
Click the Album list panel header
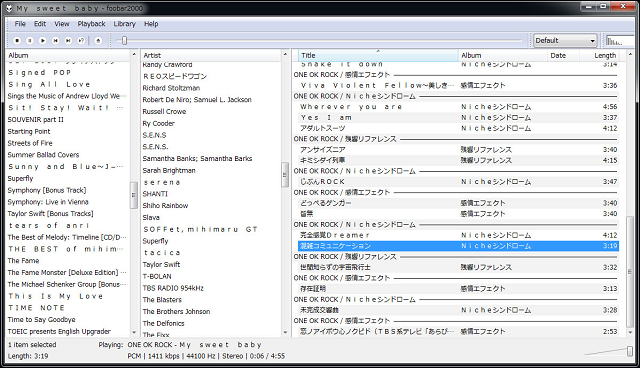tap(68, 55)
